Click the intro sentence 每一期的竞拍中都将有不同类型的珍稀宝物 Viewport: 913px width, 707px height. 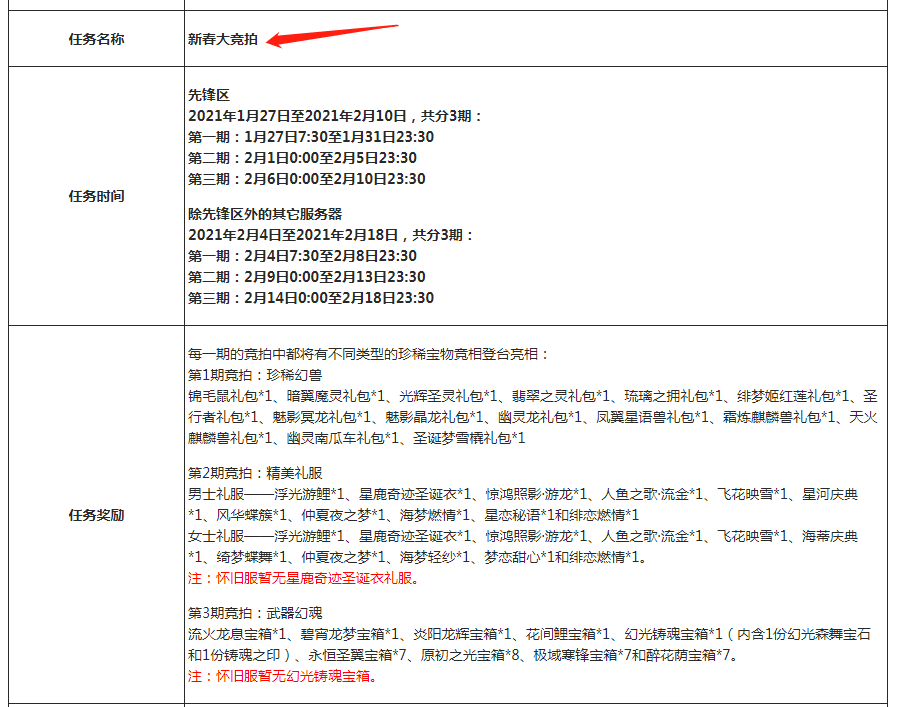[x=368, y=354]
